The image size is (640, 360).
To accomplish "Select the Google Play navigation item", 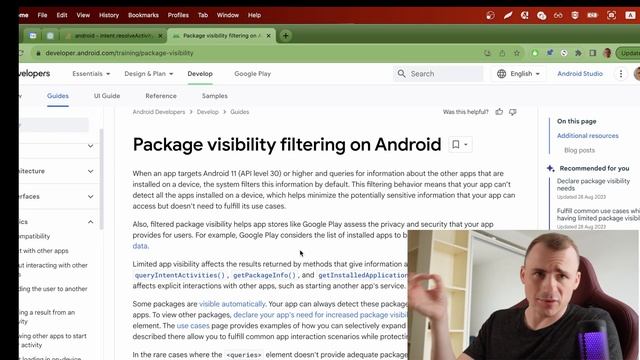I will click(253, 73).
